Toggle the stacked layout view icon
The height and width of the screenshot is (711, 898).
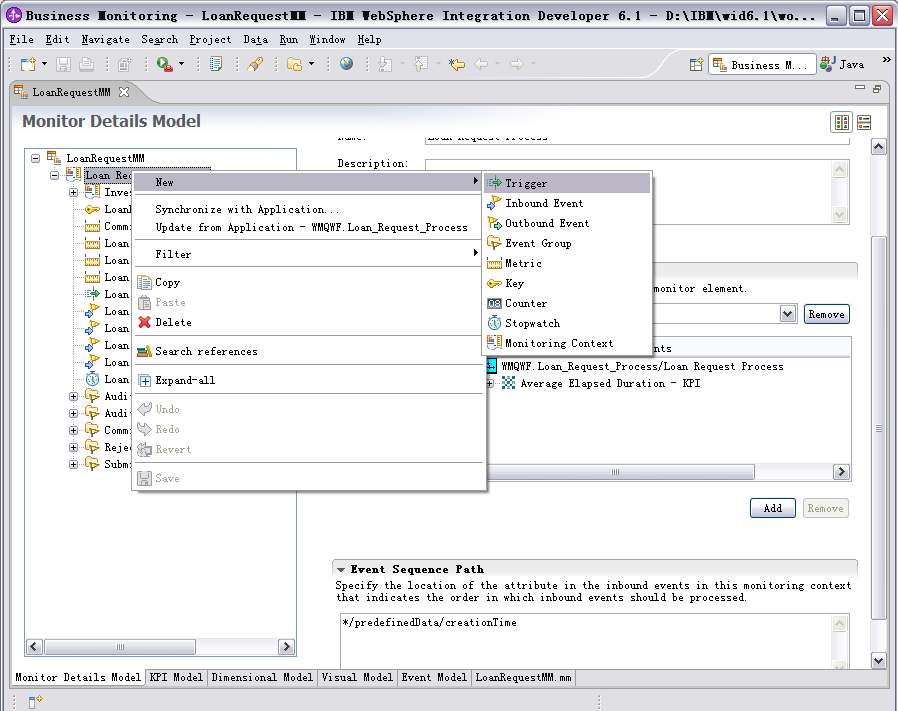coord(864,122)
